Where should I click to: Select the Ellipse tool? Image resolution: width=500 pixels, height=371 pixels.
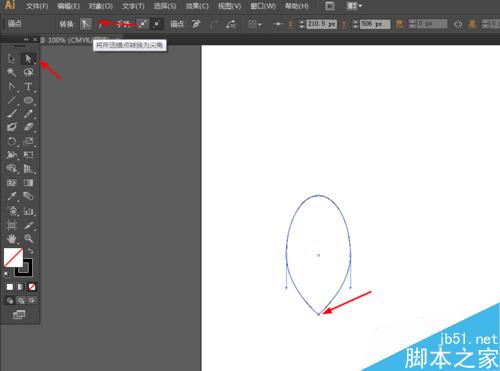pos(28,100)
